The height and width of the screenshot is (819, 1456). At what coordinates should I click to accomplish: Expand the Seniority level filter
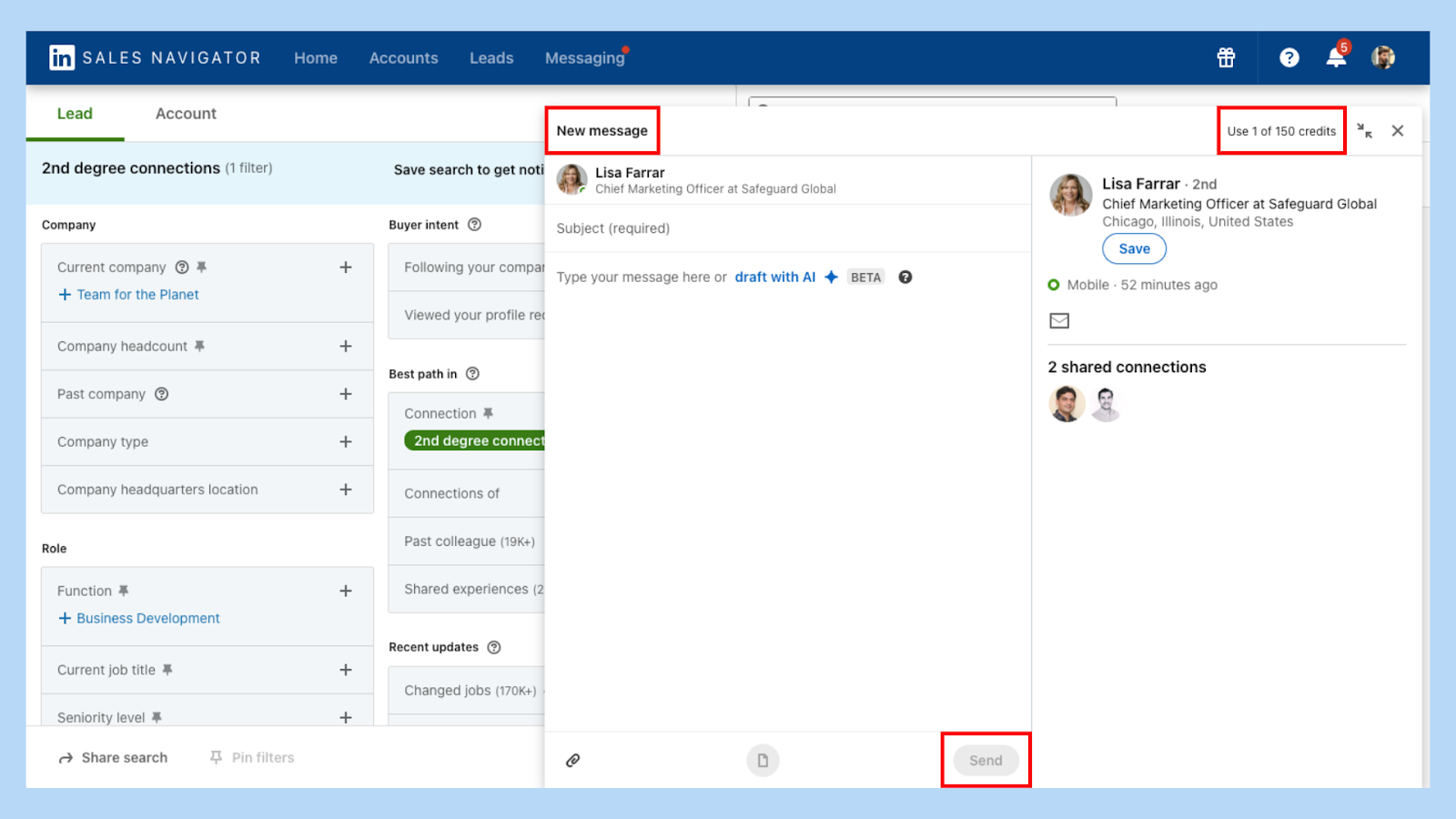pos(346,717)
